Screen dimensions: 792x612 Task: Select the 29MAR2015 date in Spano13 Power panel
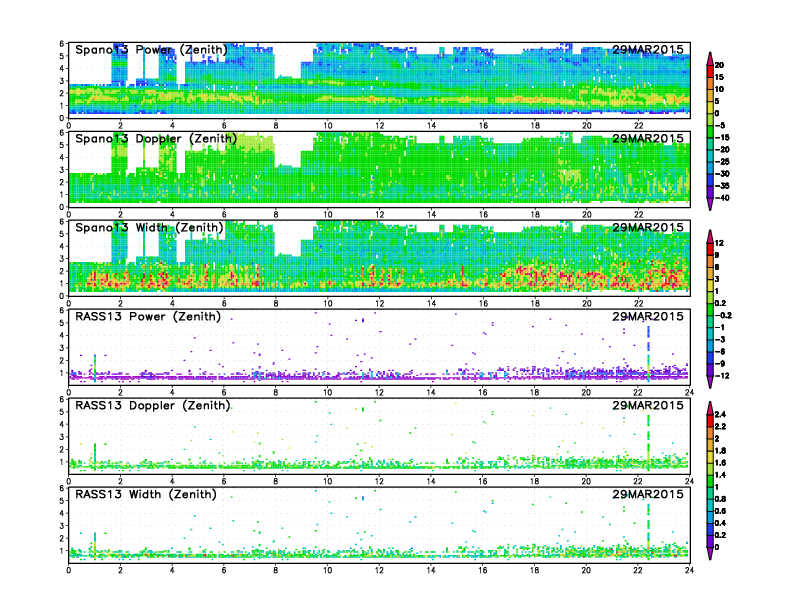(x=648, y=49)
